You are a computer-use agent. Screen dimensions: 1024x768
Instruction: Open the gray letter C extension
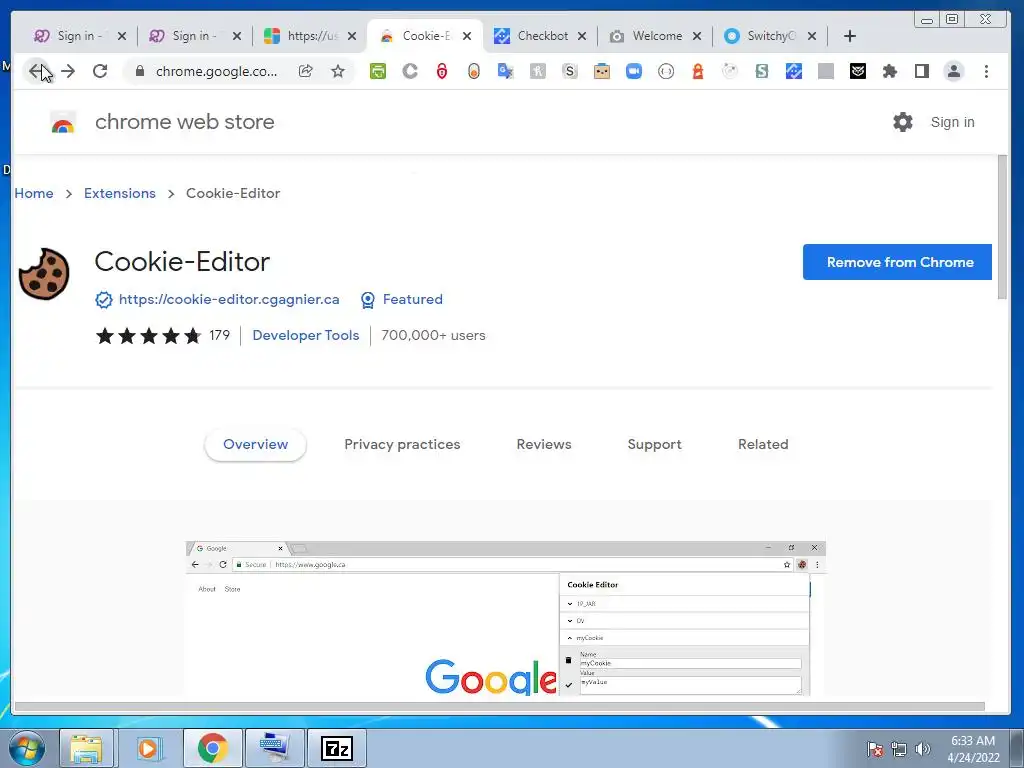pos(409,71)
